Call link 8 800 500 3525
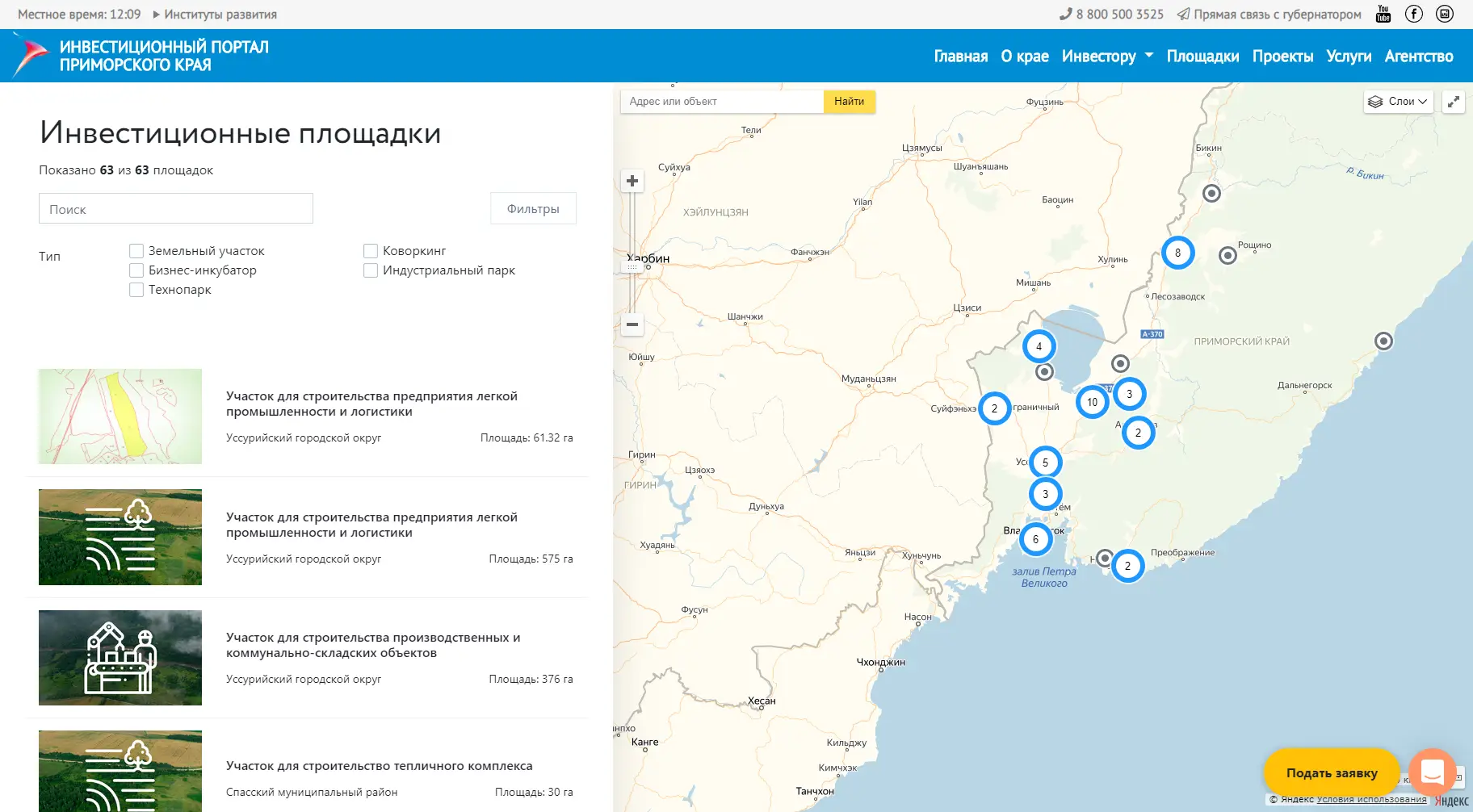The height and width of the screenshot is (812, 1473). (1120, 15)
